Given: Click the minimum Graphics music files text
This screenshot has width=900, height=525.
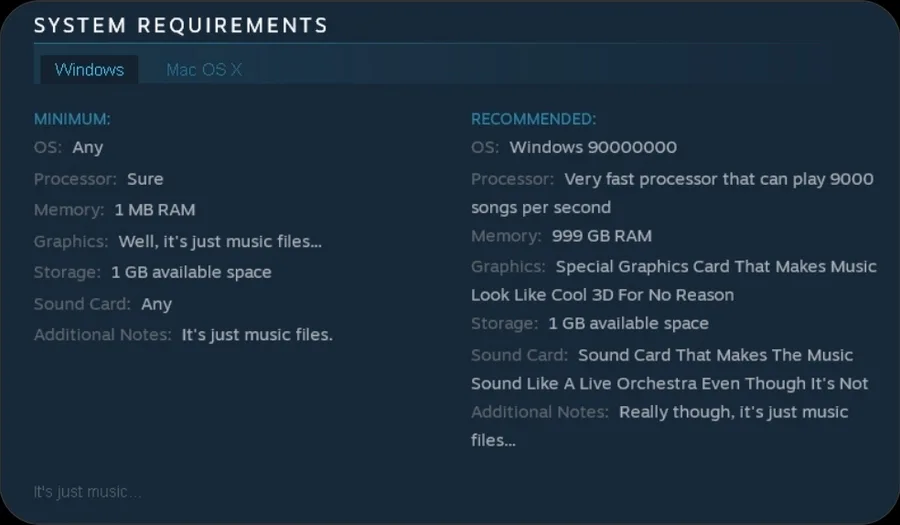Looking at the screenshot, I should [220, 242].
